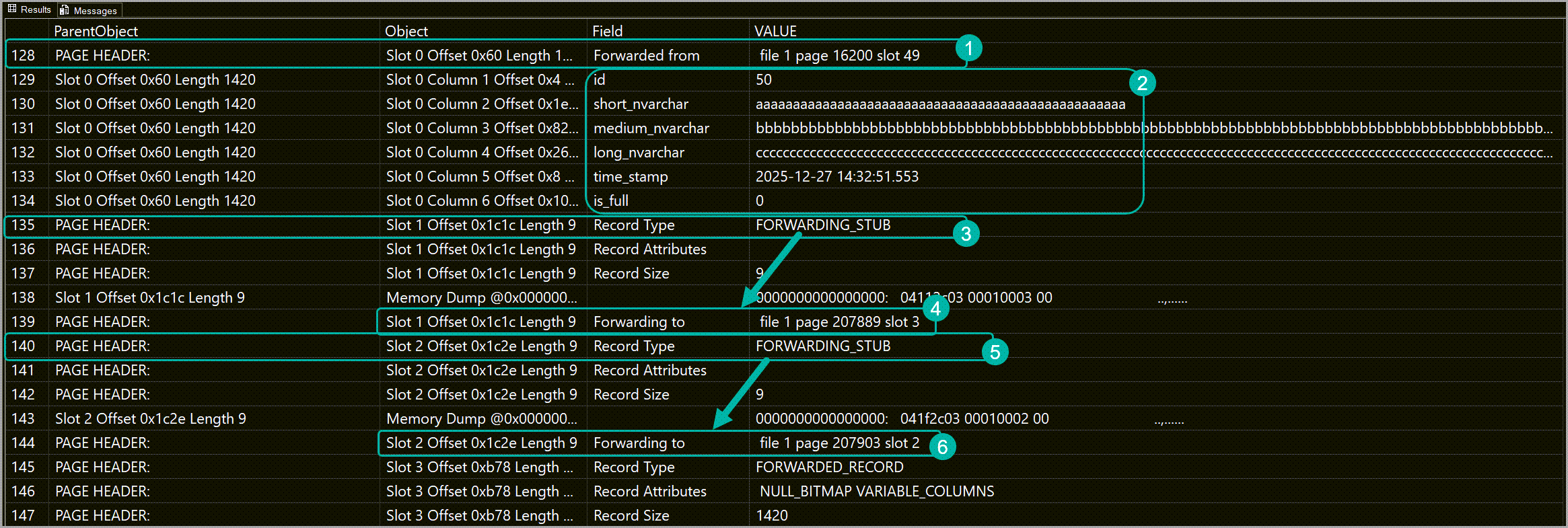The width and height of the screenshot is (1568, 528).
Task: Click the FORWARDED_RECORD value cell
Action: 829,467
